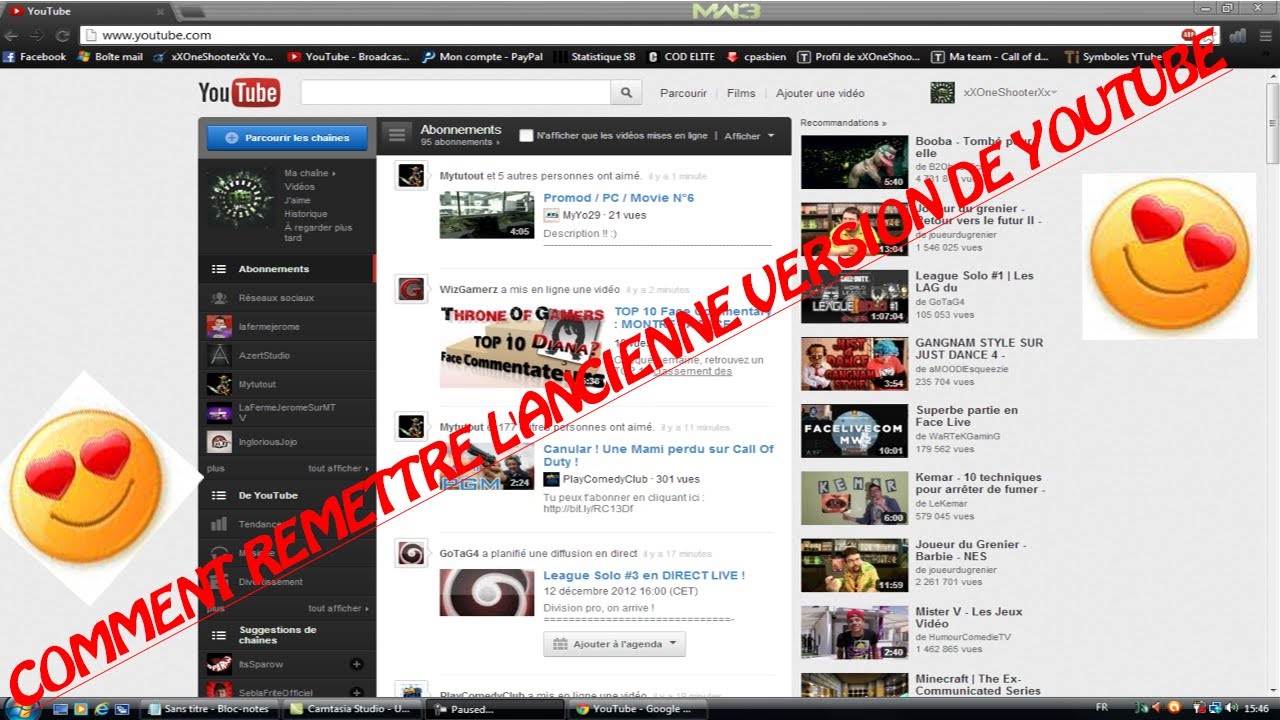Open the COD ELITE bookmark
Screen dimensions: 1280x720
click(681, 57)
